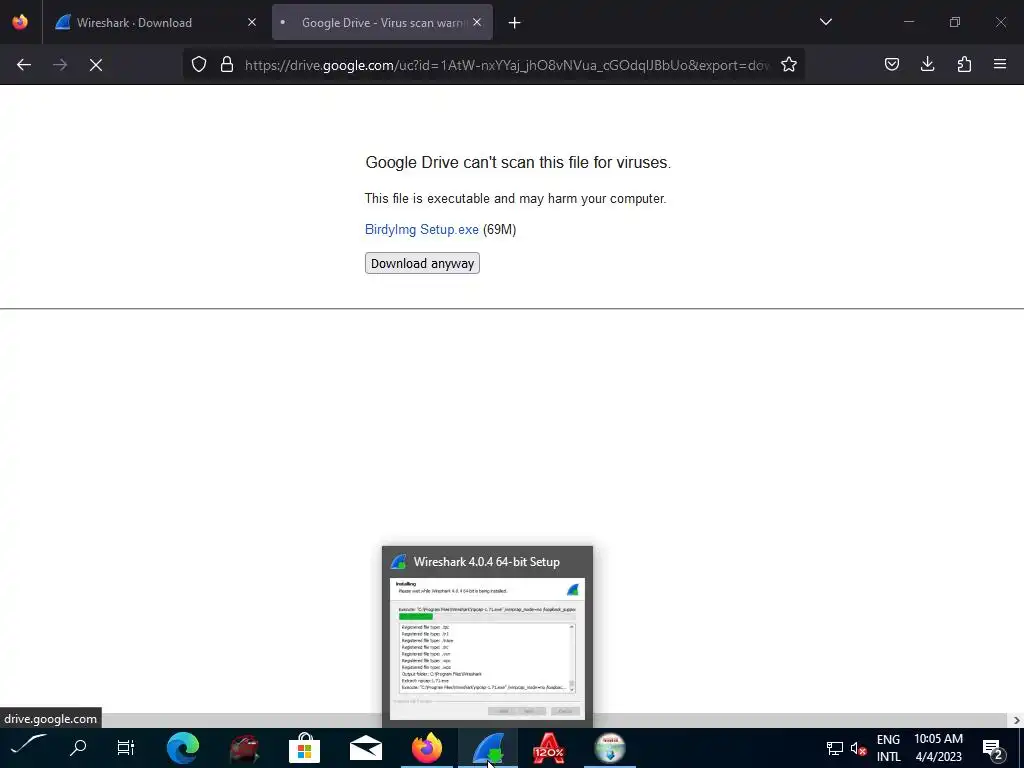Screen dimensions: 1024x768
Task: Click the muted volume tray icon
Action: point(858,748)
